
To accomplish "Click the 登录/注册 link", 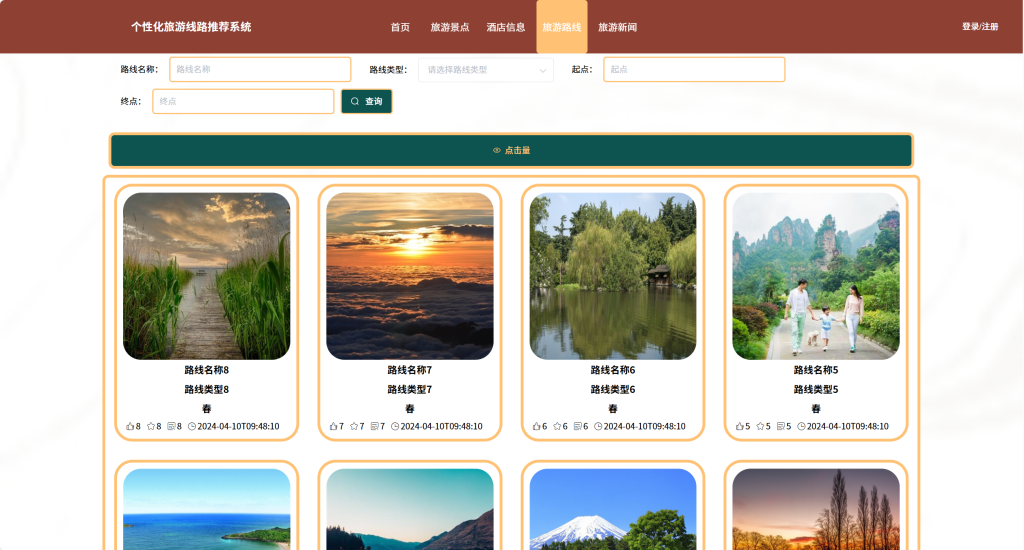I will pos(980,27).
